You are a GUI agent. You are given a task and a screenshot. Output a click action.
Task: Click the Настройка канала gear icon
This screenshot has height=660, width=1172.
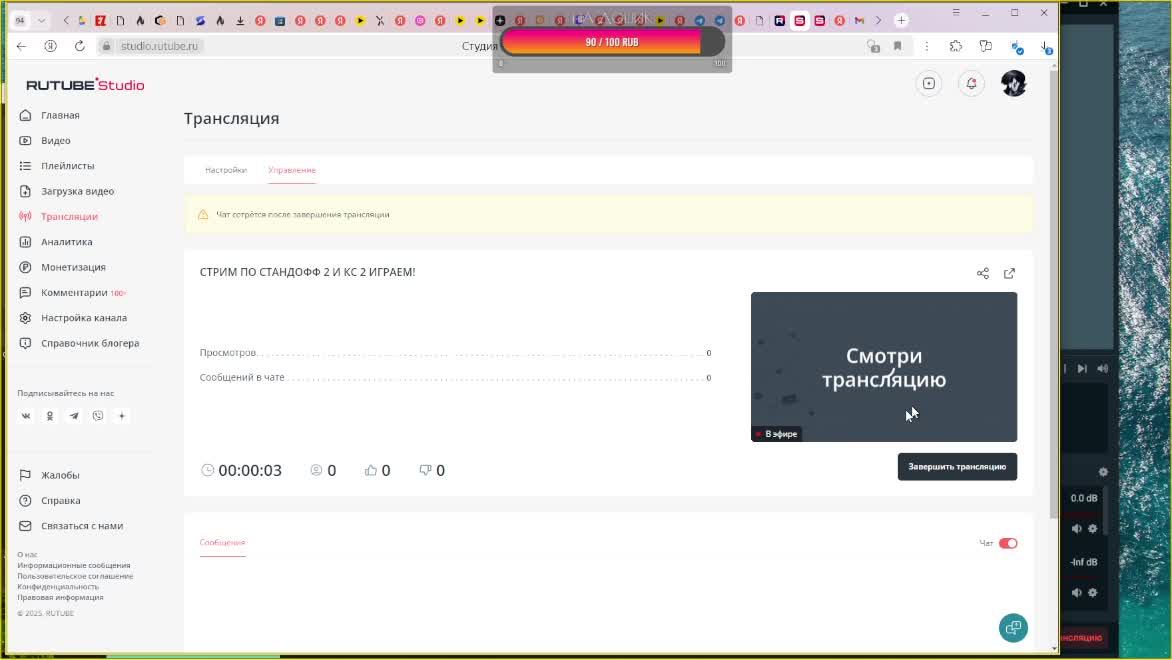coord(25,318)
